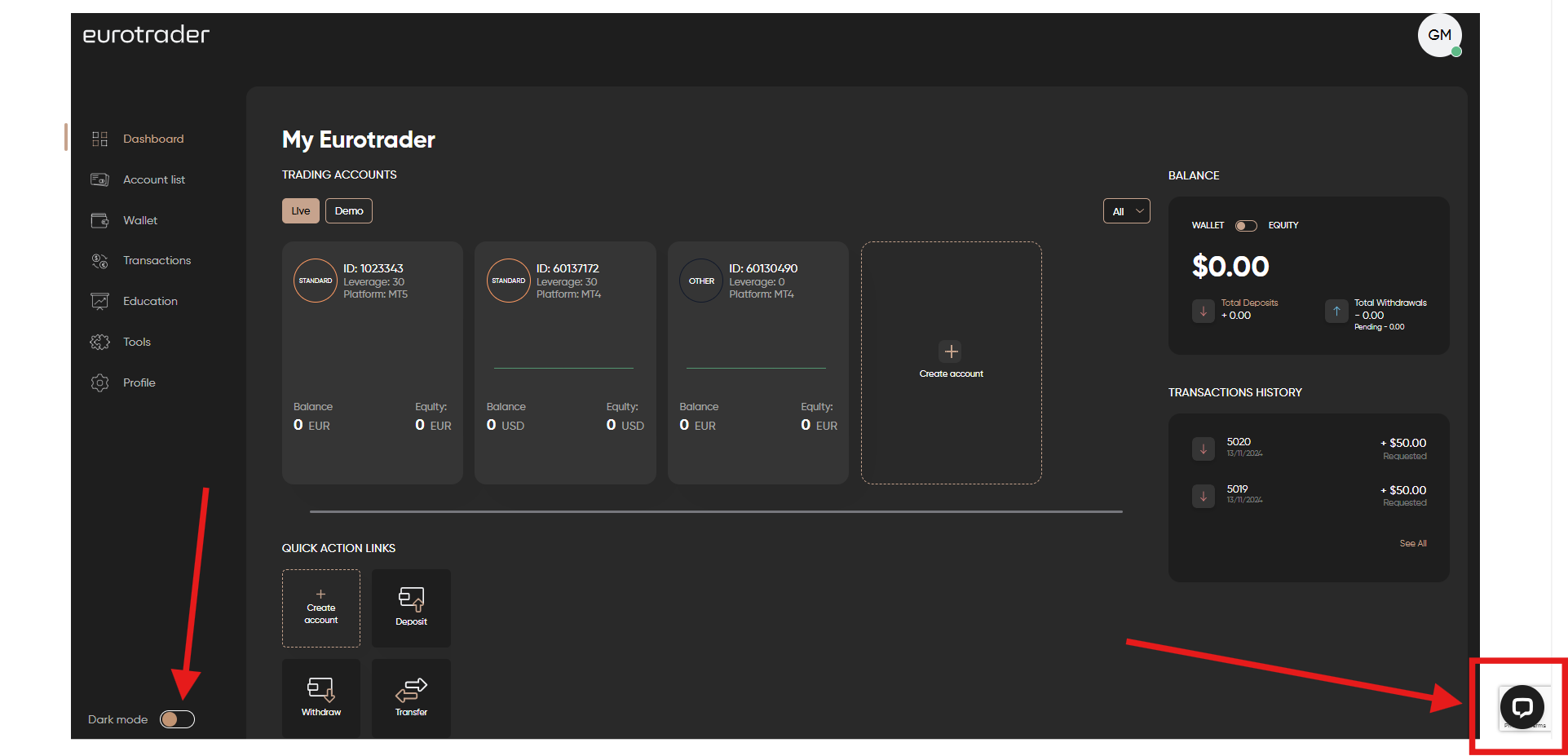Click the Tools gear icon
The height and width of the screenshot is (756, 1568).
coord(99,342)
